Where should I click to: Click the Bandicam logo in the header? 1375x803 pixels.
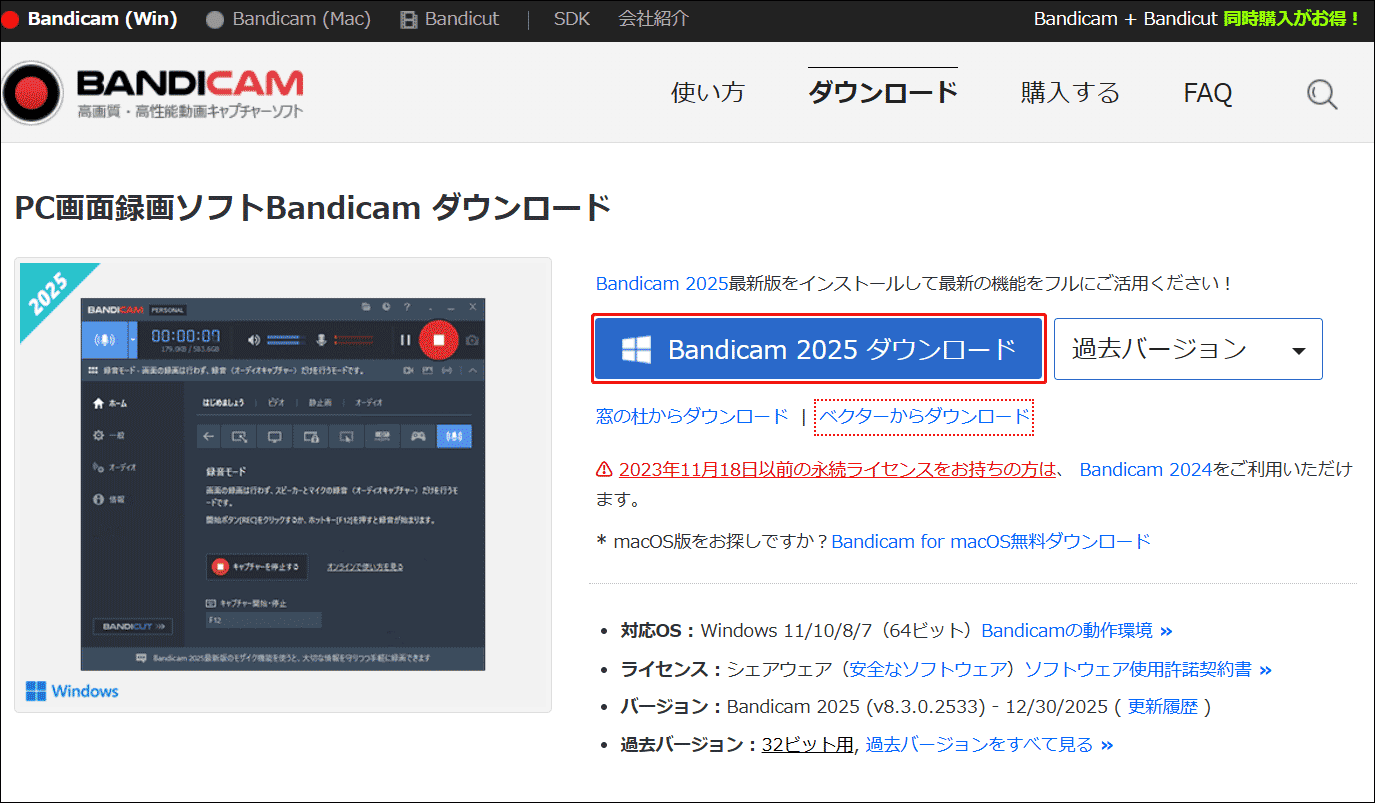tap(153, 93)
